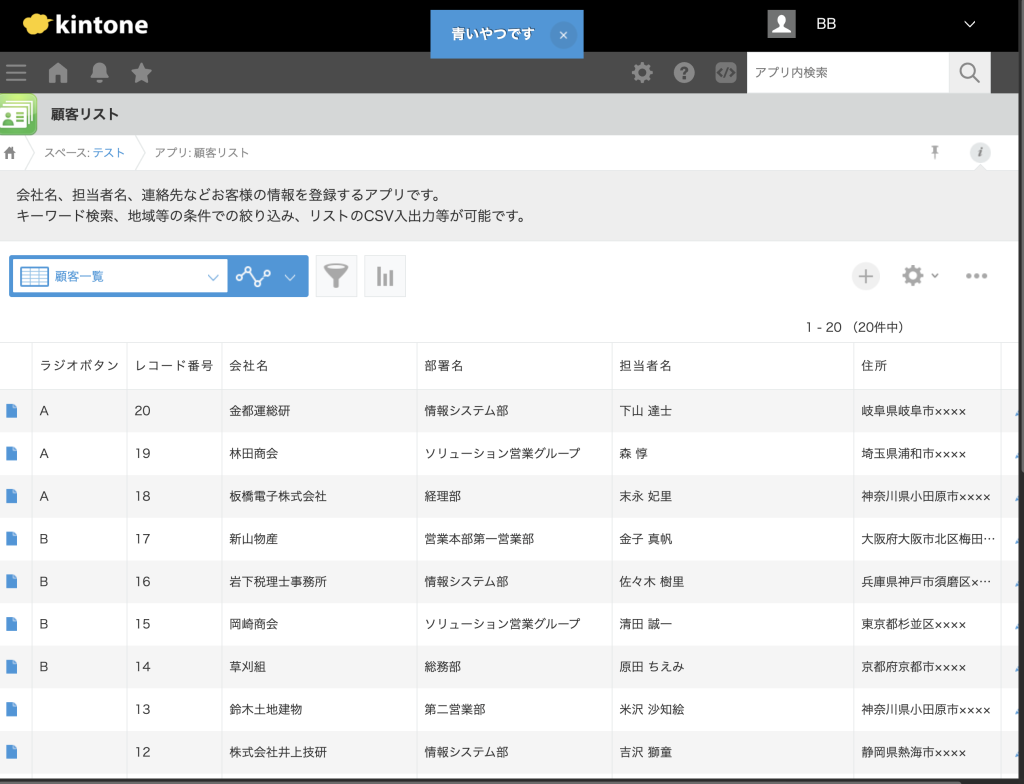The width and height of the screenshot is (1024, 784).
Task: Expand the graph view dropdown arrow
Action: point(290,277)
